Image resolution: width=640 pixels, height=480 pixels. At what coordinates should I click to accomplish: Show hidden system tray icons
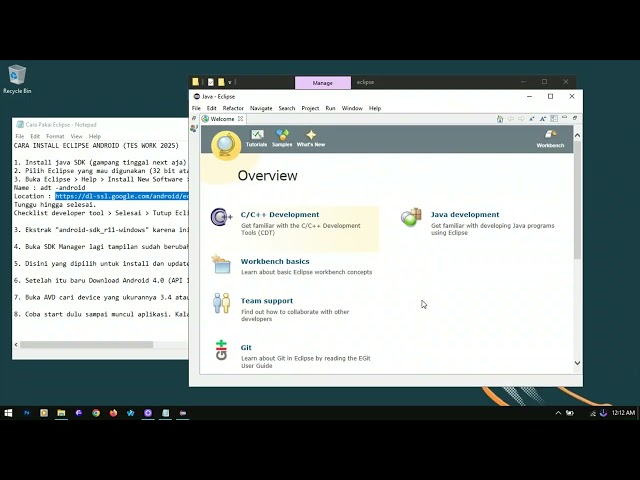point(558,413)
